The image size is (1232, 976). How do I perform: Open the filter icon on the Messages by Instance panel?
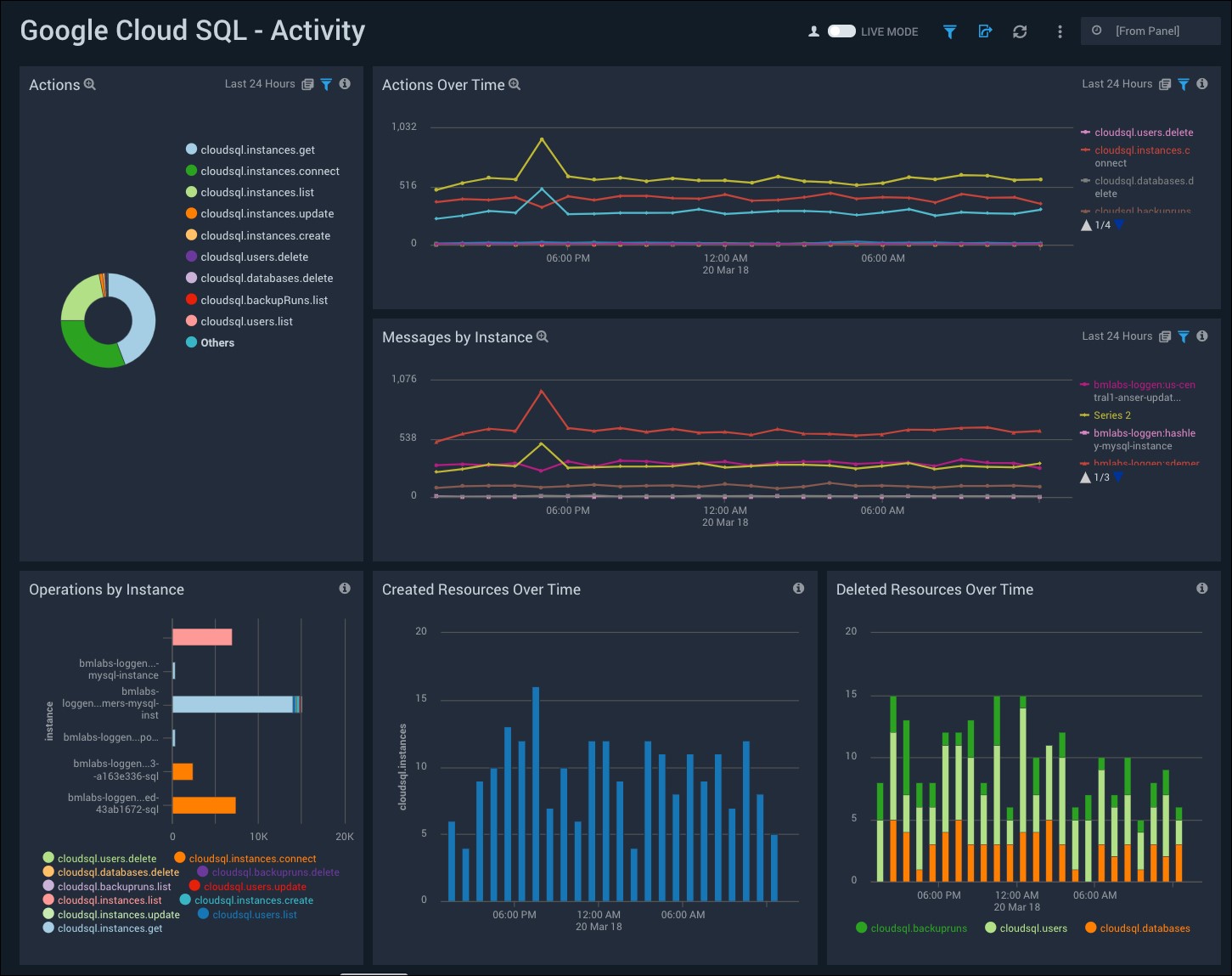(x=1184, y=336)
